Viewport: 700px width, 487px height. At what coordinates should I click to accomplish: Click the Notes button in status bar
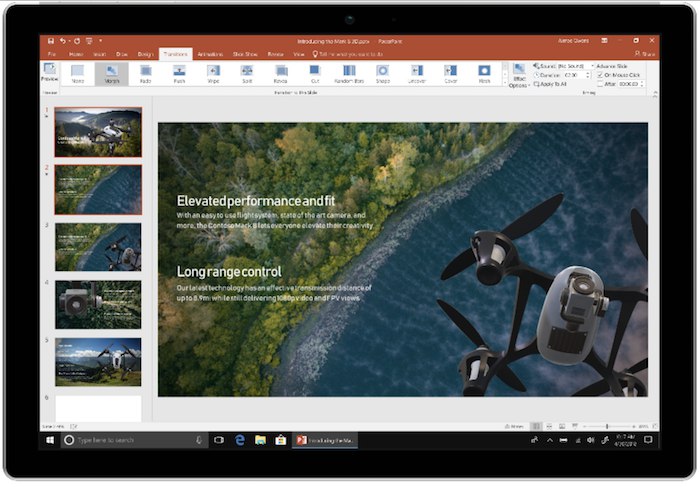(514, 426)
